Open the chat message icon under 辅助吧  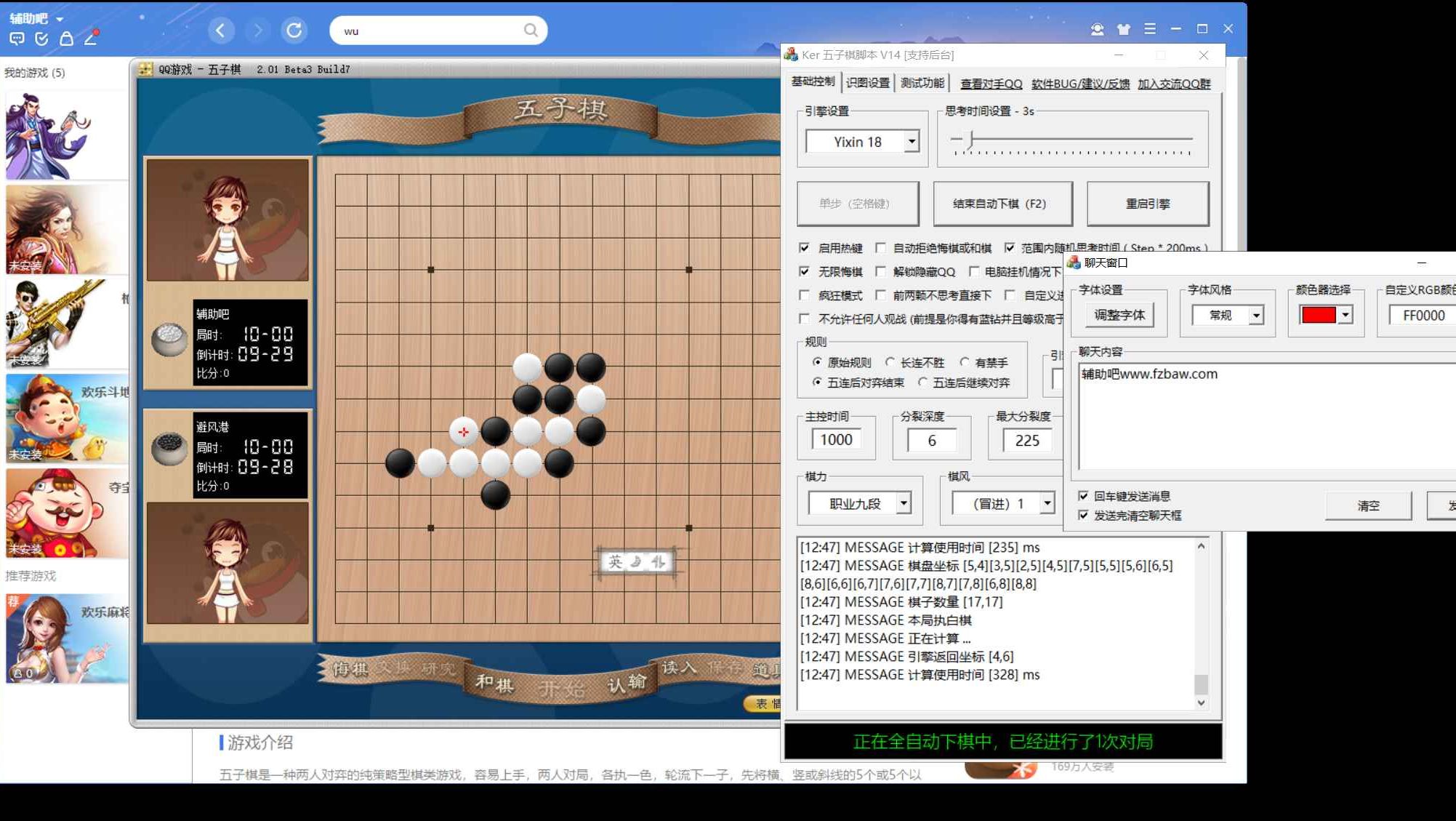(17, 39)
